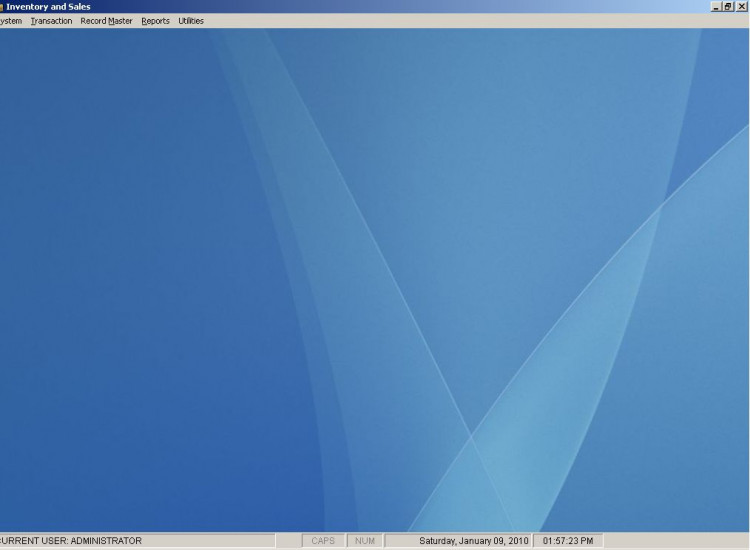The width and height of the screenshot is (750, 550).
Task: Click the NUM indicator in status bar
Action: (364, 541)
